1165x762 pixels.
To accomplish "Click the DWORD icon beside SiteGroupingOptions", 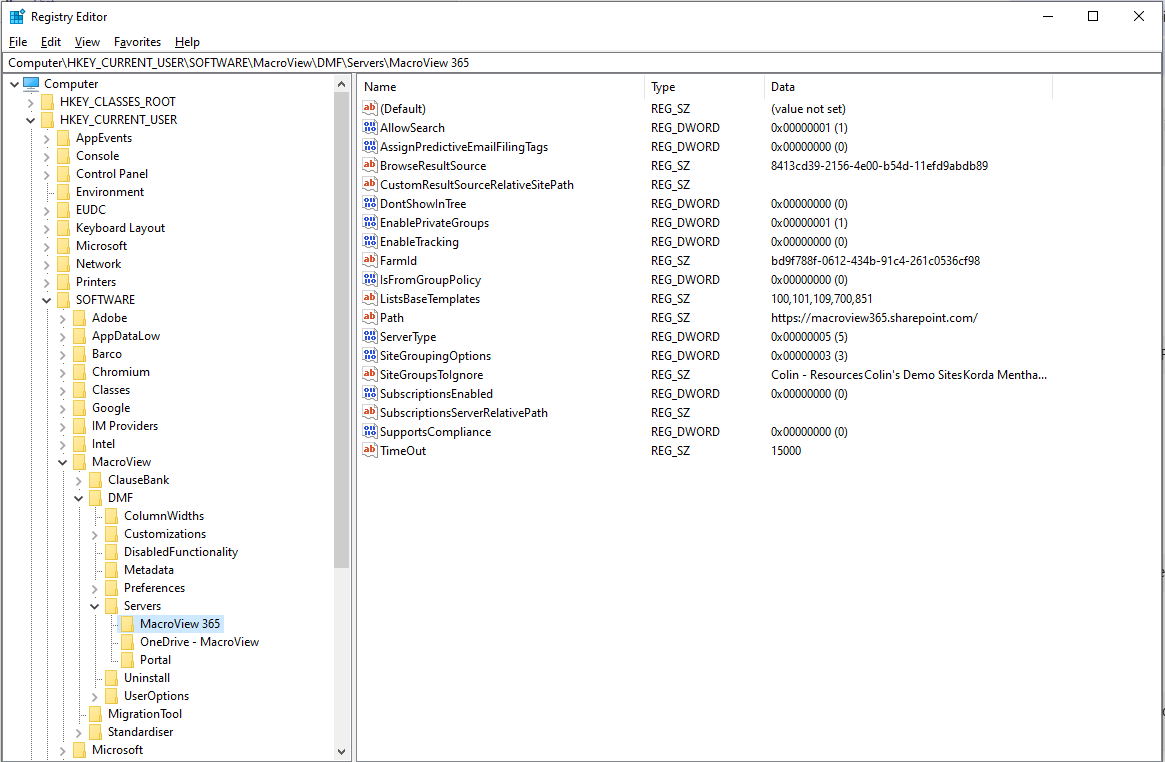I will 370,356.
